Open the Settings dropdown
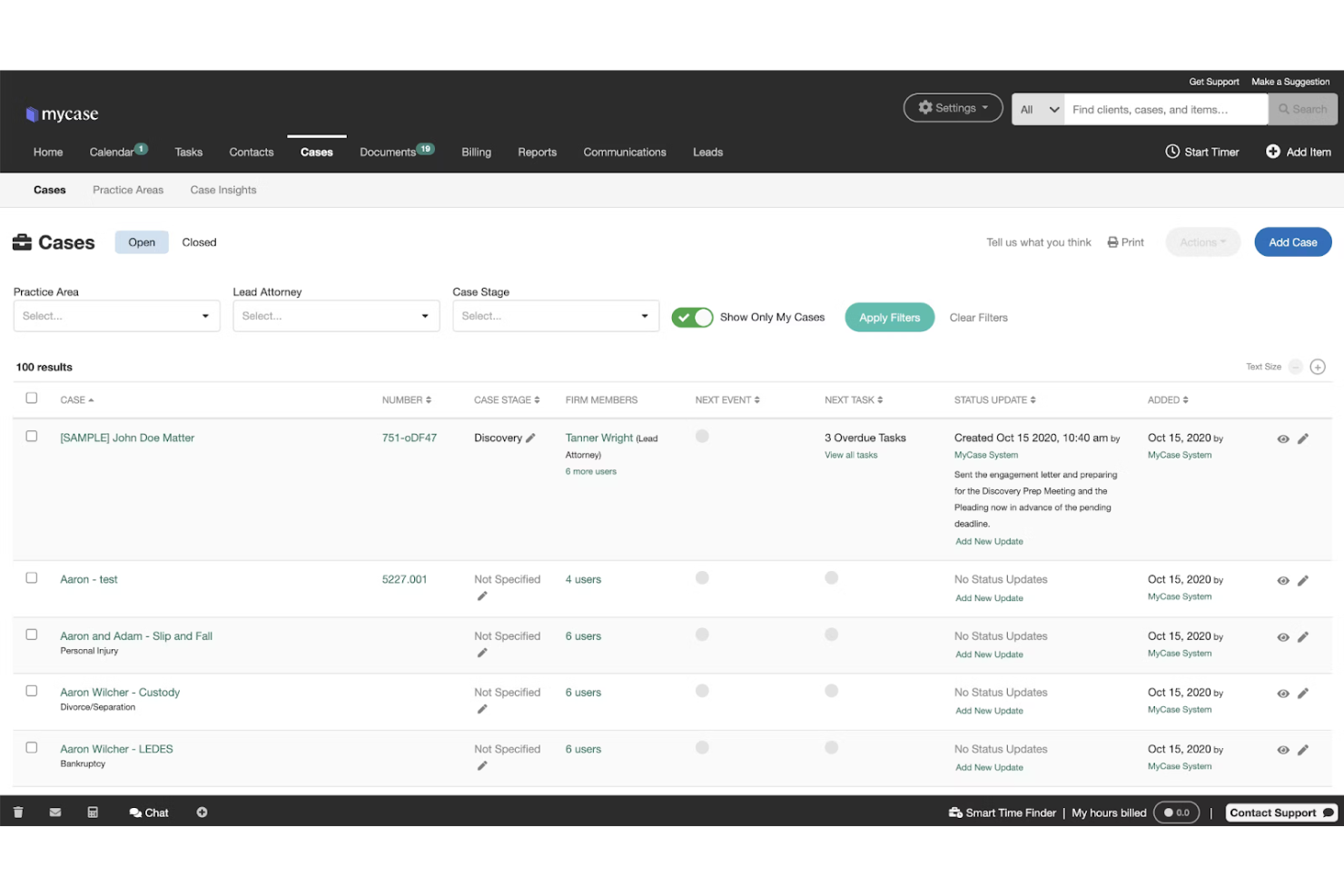1344x896 pixels. point(953,107)
